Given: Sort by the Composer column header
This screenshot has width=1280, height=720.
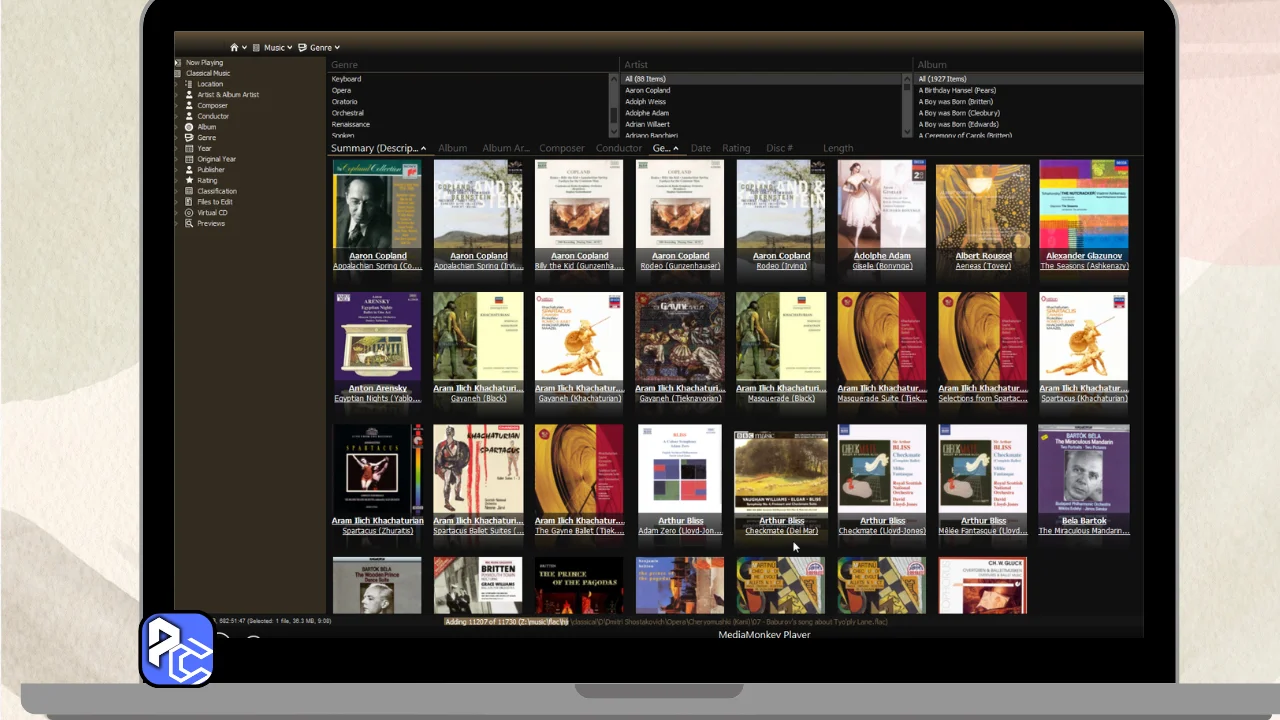Looking at the screenshot, I should (561, 148).
